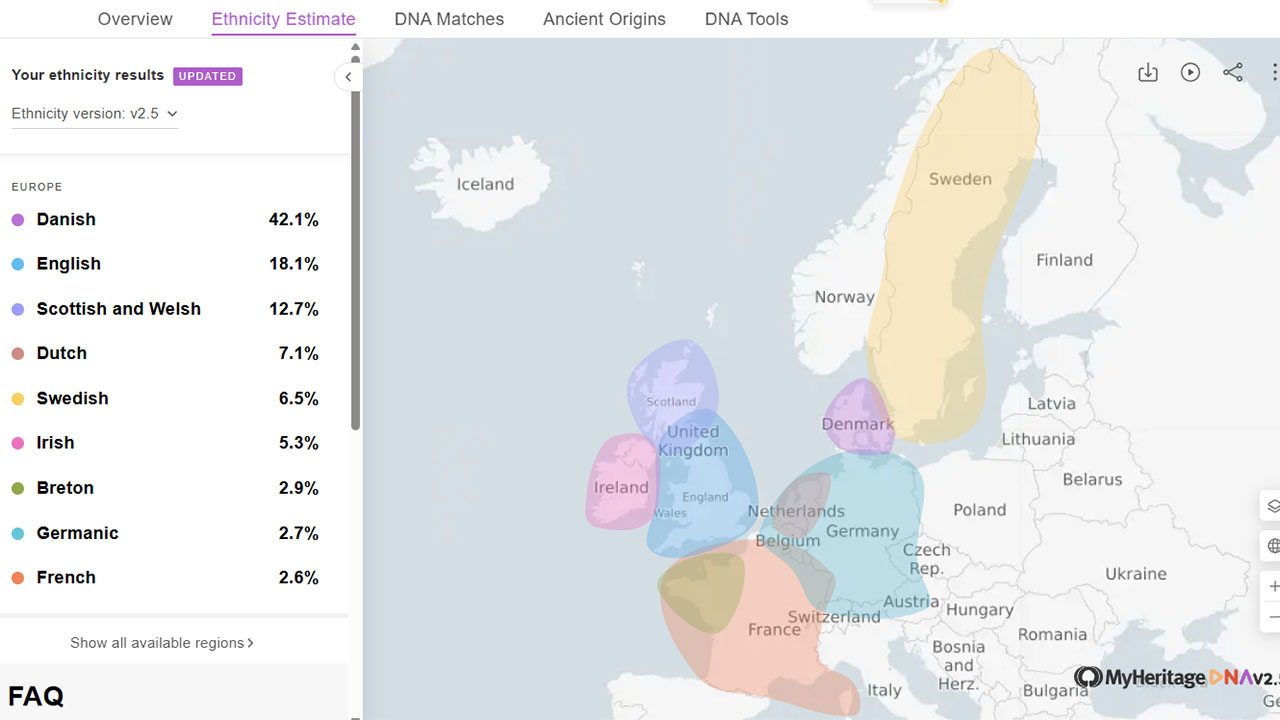
Task: Open the three-dot more options menu
Action: [x=1274, y=72]
